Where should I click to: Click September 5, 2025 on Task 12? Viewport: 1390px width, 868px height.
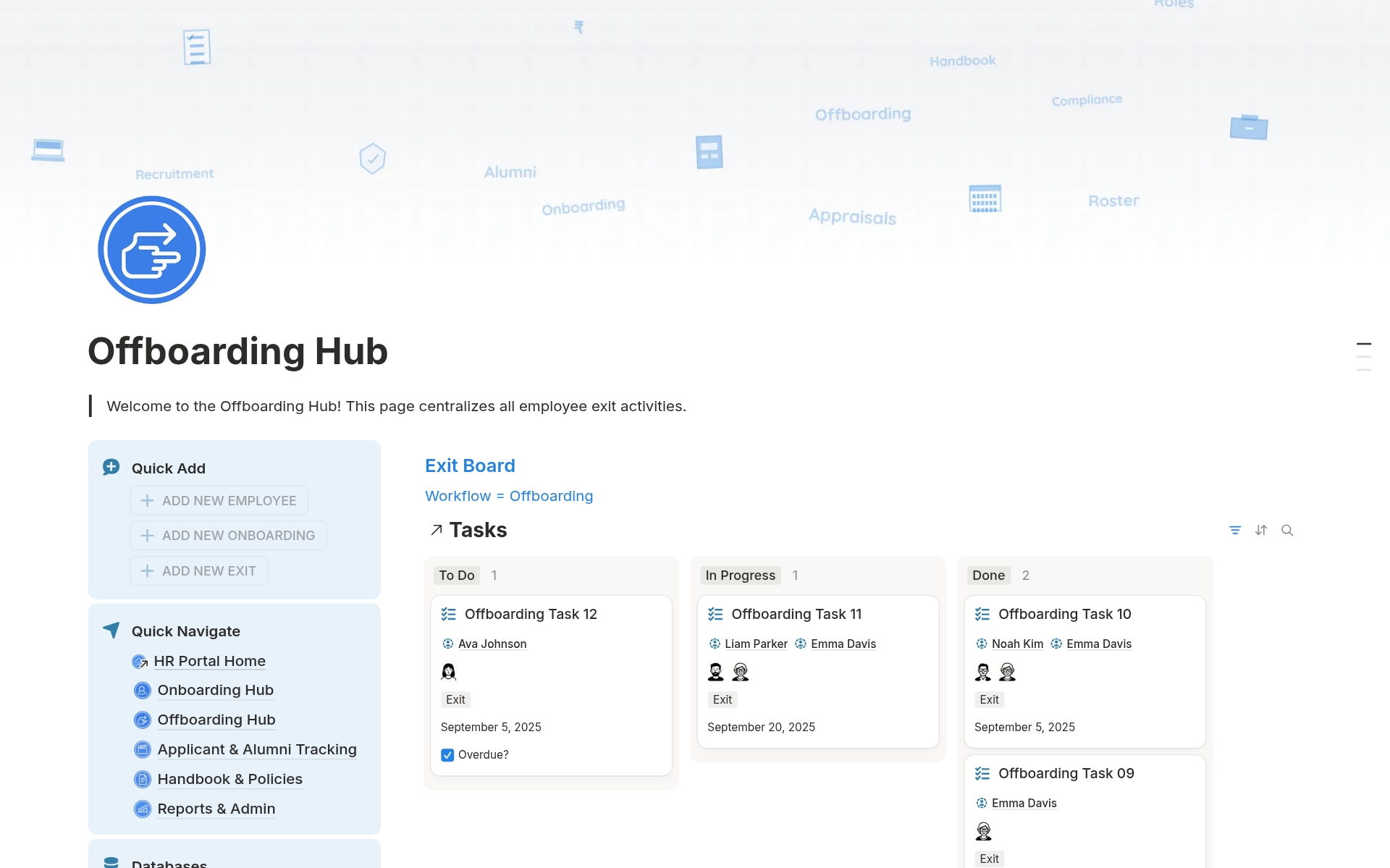pyautogui.click(x=491, y=728)
